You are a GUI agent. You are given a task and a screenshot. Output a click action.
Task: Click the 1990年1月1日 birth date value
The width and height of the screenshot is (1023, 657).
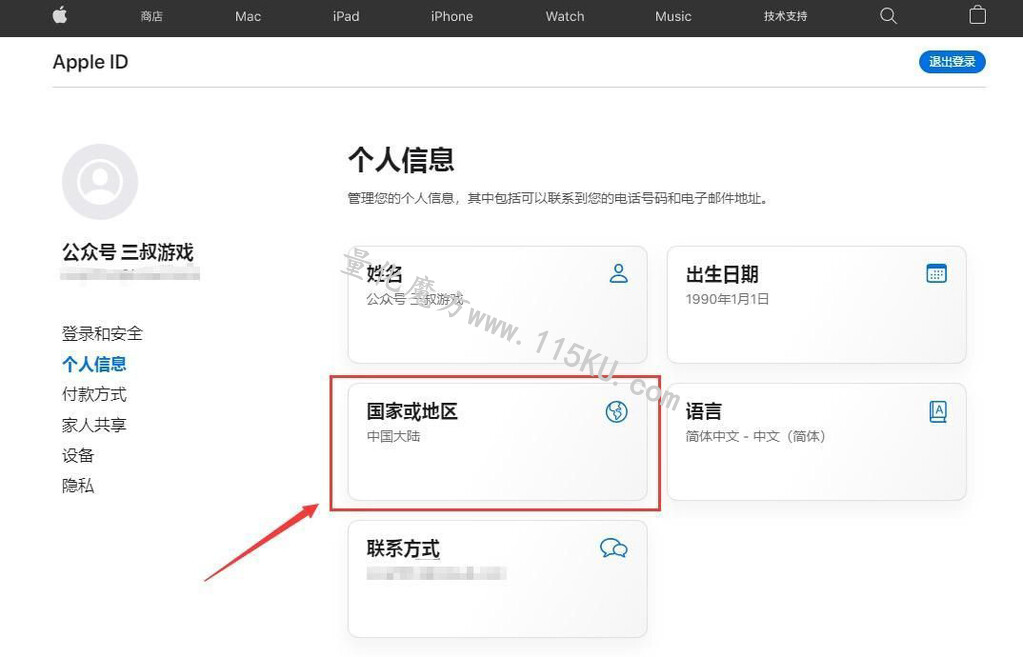tap(727, 299)
